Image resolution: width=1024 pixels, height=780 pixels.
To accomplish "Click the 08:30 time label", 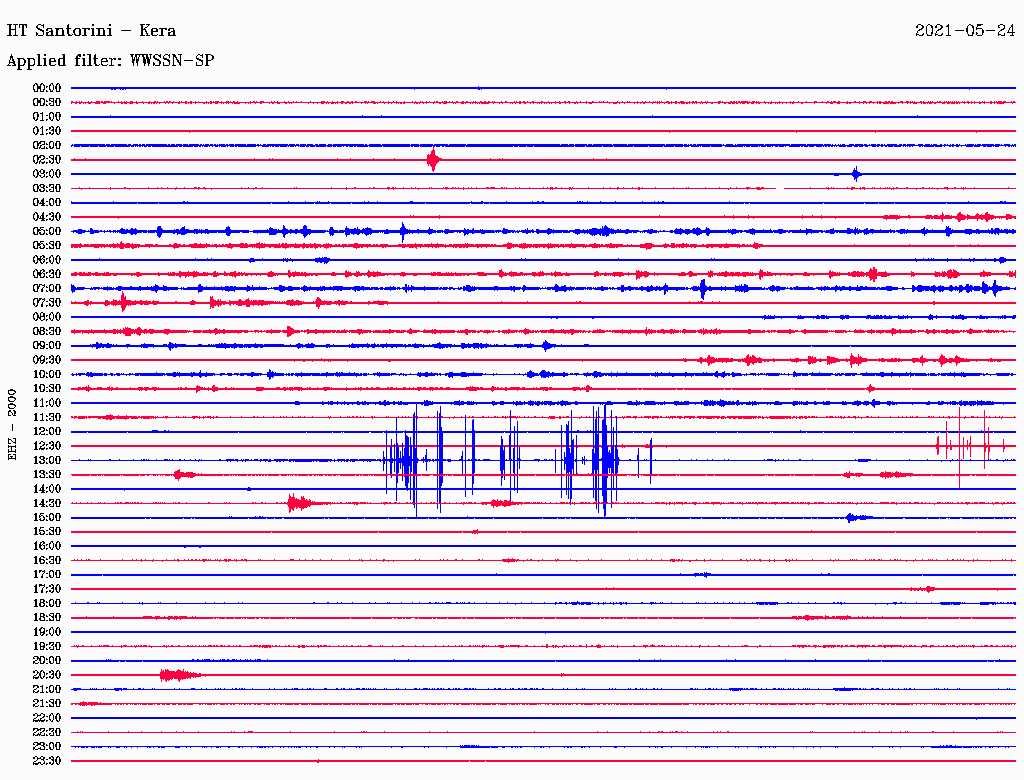I will pos(47,332).
